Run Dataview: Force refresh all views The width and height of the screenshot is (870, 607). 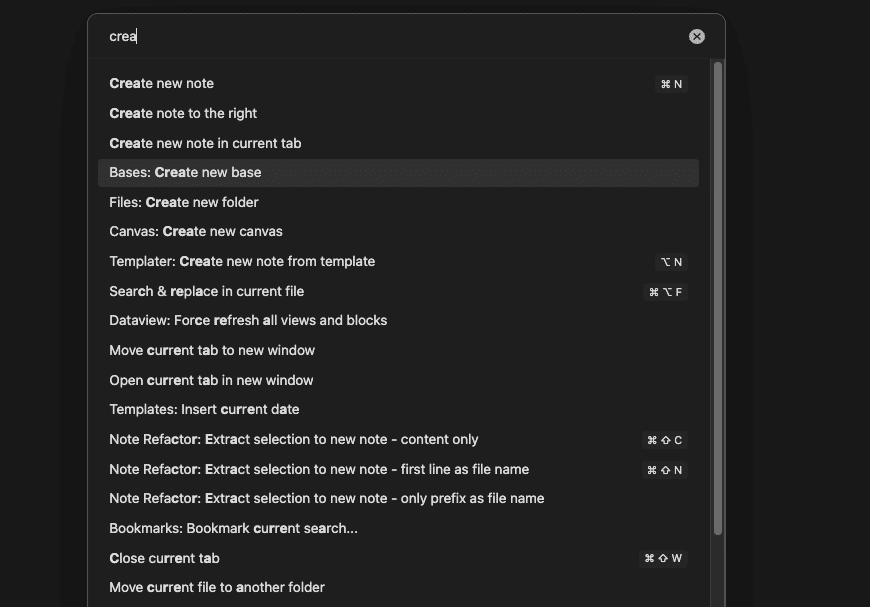(248, 321)
